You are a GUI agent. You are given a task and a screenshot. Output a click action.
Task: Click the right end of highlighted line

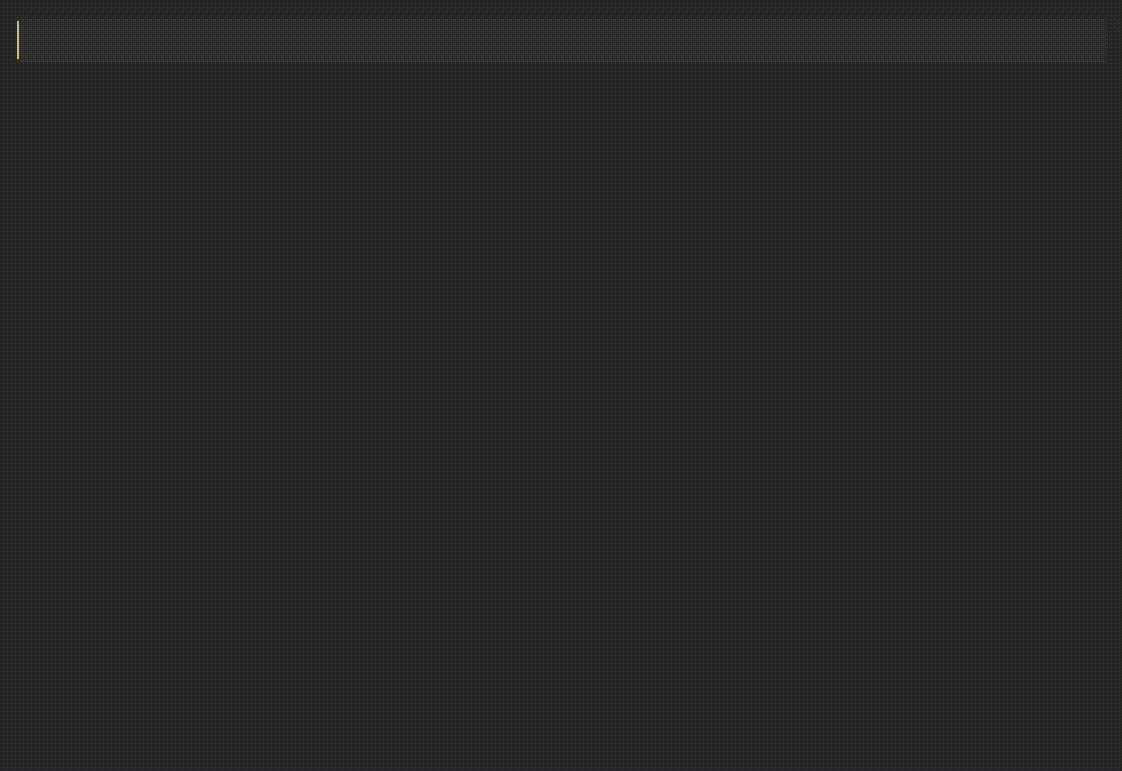point(1098,40)
